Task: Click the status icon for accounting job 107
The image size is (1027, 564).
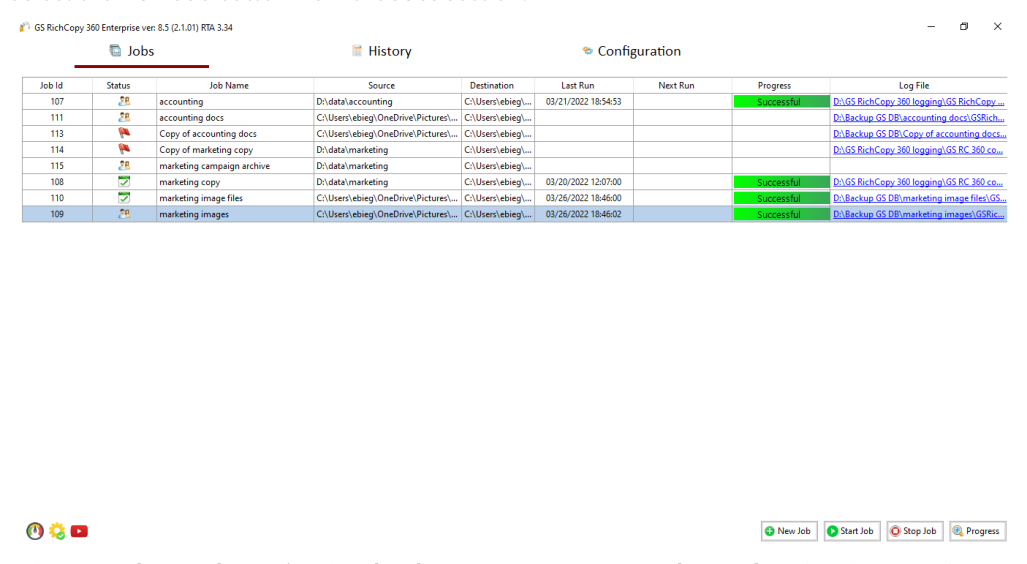Action: tap(124, 102)
